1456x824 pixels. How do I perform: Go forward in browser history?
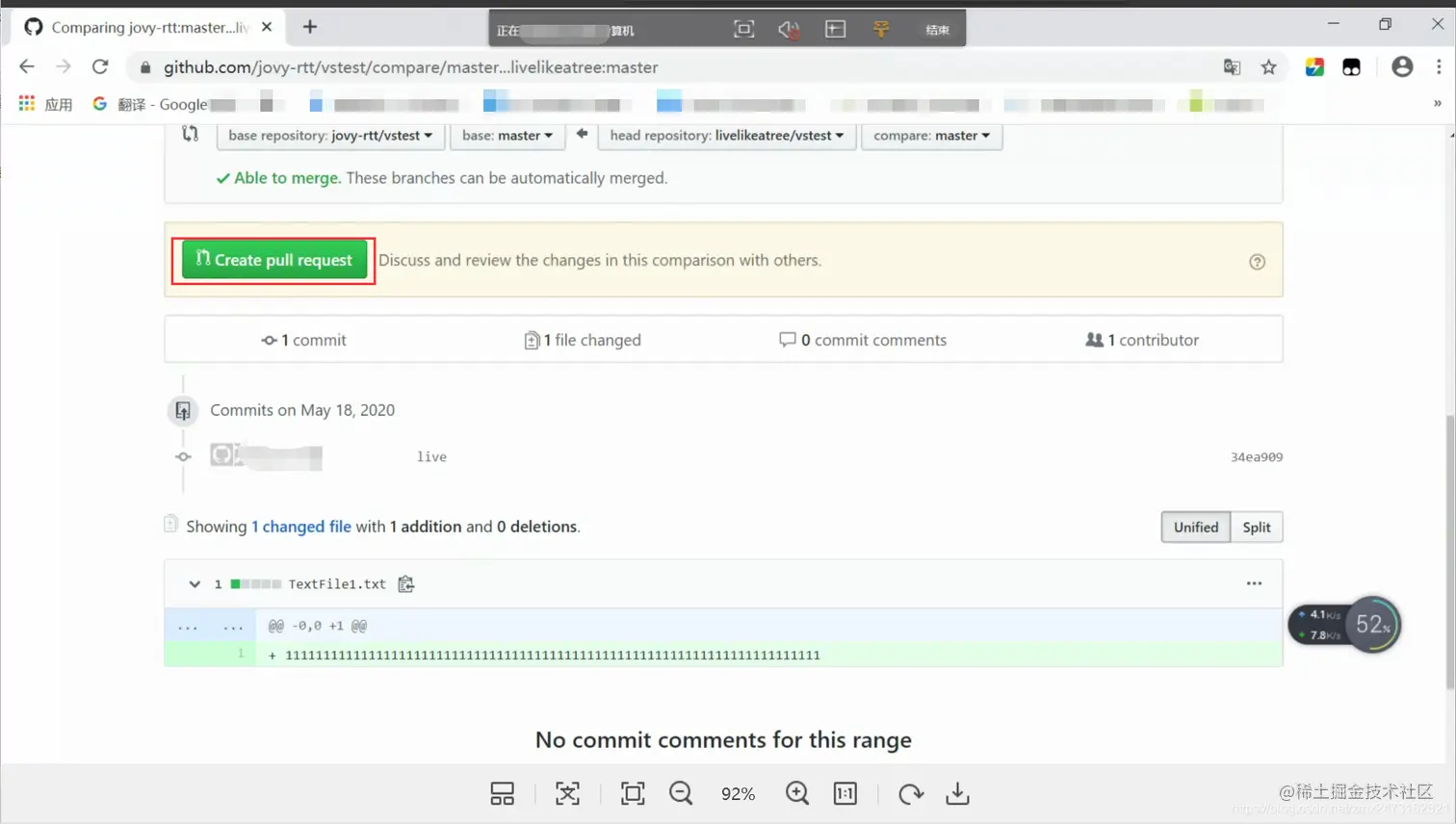pos(64,66)
